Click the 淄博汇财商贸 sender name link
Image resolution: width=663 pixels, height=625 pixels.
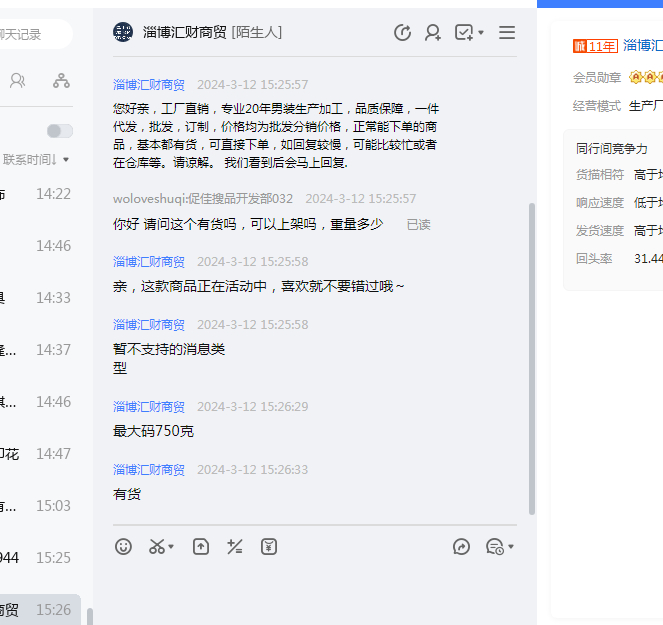[x=149, y=85]
